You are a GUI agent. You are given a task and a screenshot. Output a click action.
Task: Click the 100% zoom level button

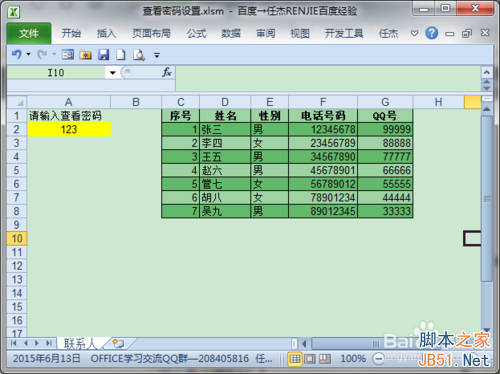(353, 359)
